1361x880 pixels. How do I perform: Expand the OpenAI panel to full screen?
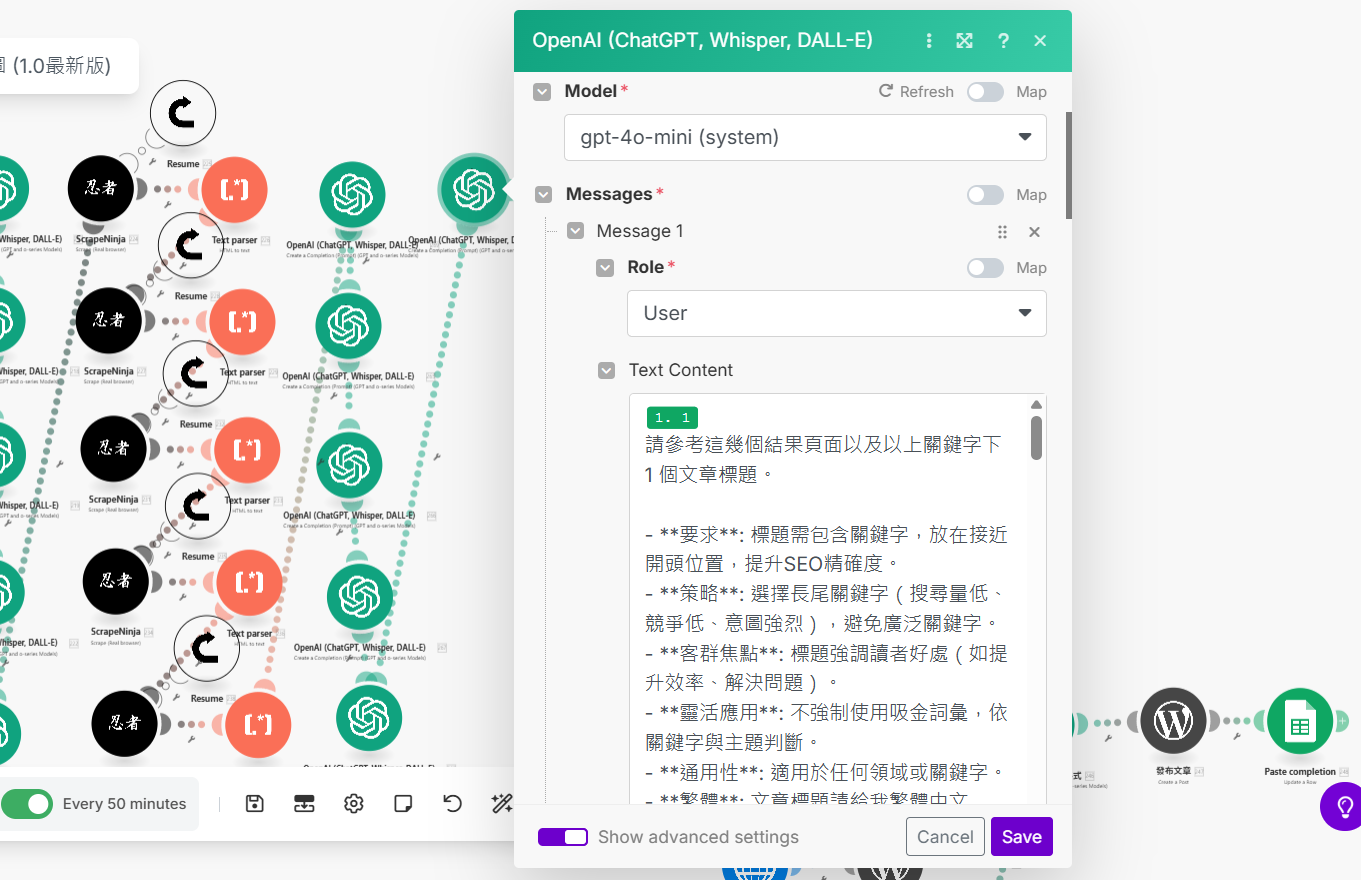click(x=964, y=41)
